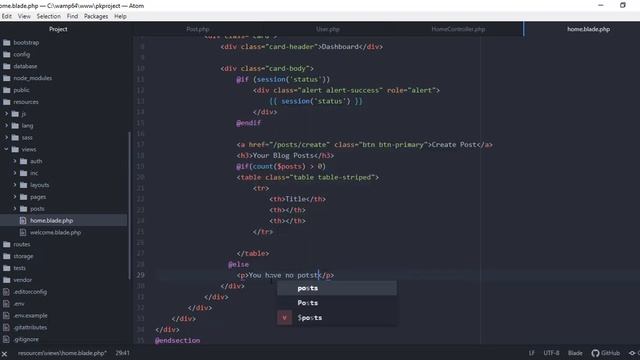Viewport: 640px width, 360px height.
Task: Collapse the views folder chevron
Action: tap(6, 149)
